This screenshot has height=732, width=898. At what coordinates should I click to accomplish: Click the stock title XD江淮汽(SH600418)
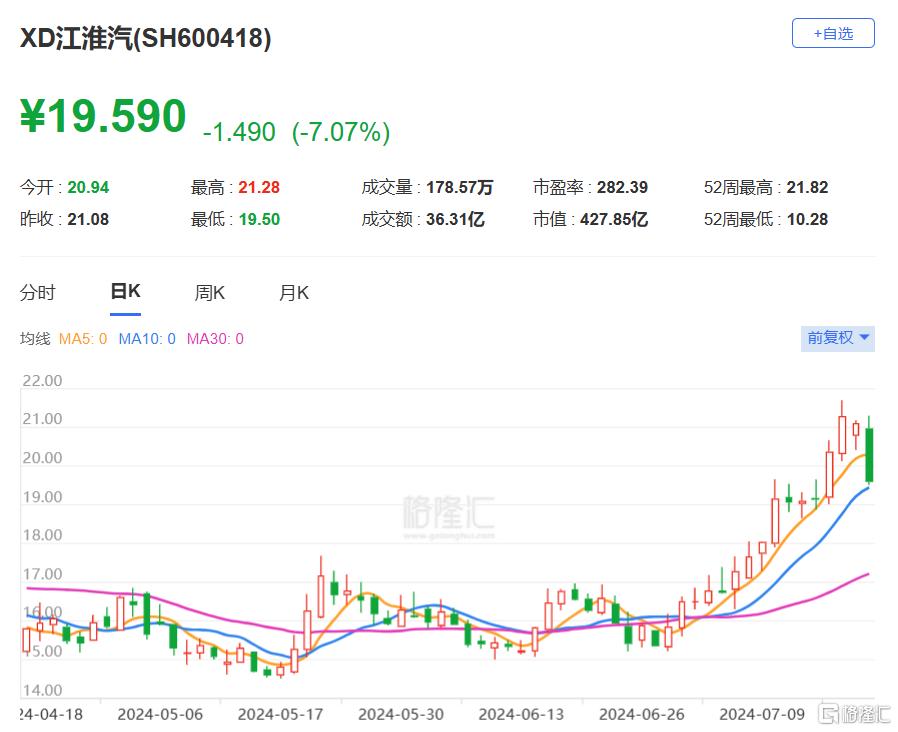pyautogui.click(x=145, y=38)
